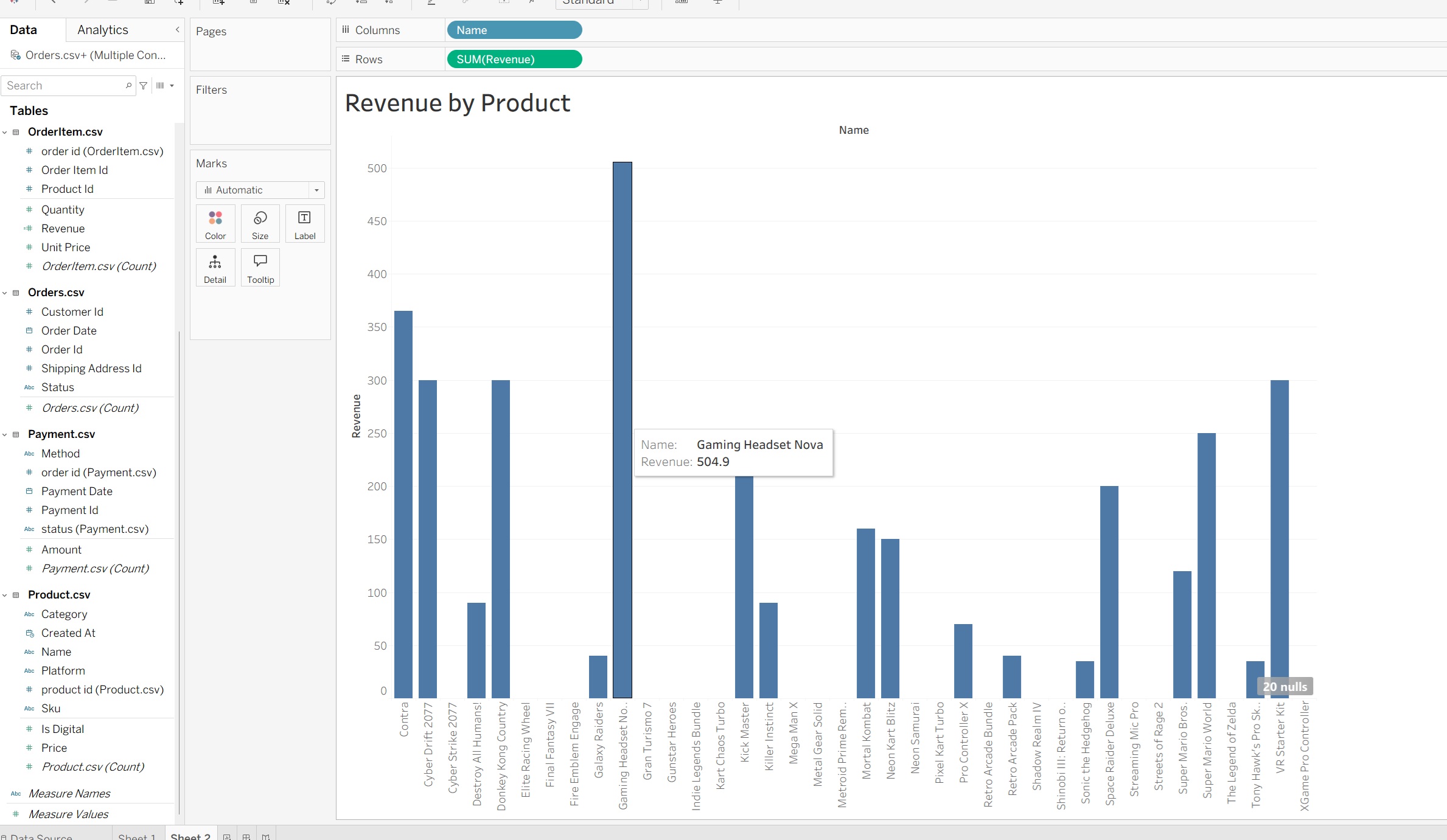Viewport: 1447px width, 840px height.
Task: Open the Size marks card
Action: (260, 223)
